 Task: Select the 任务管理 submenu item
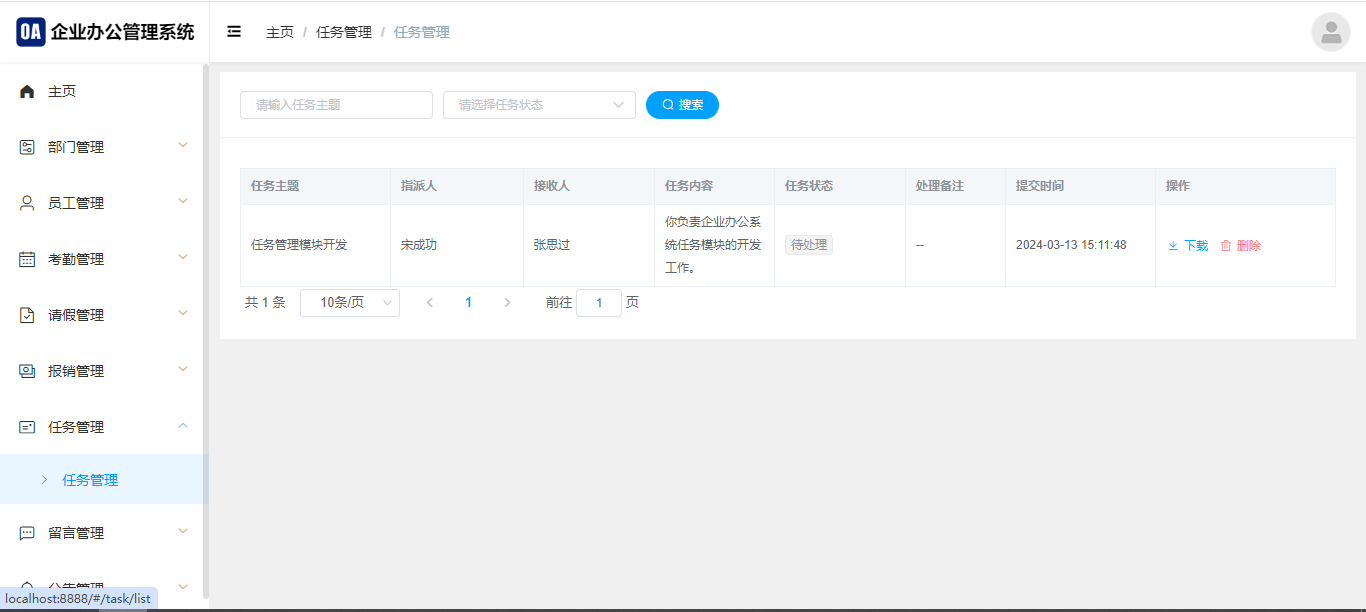90,480
